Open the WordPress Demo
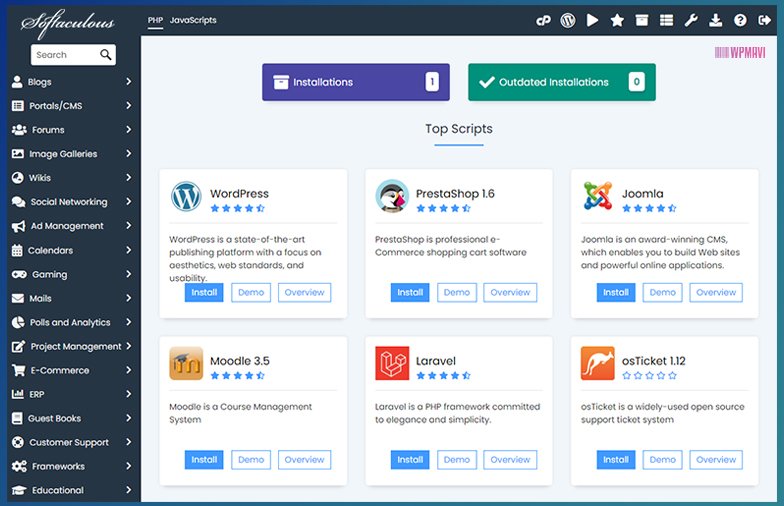This screenshot has height=506, width=784. 250,292
